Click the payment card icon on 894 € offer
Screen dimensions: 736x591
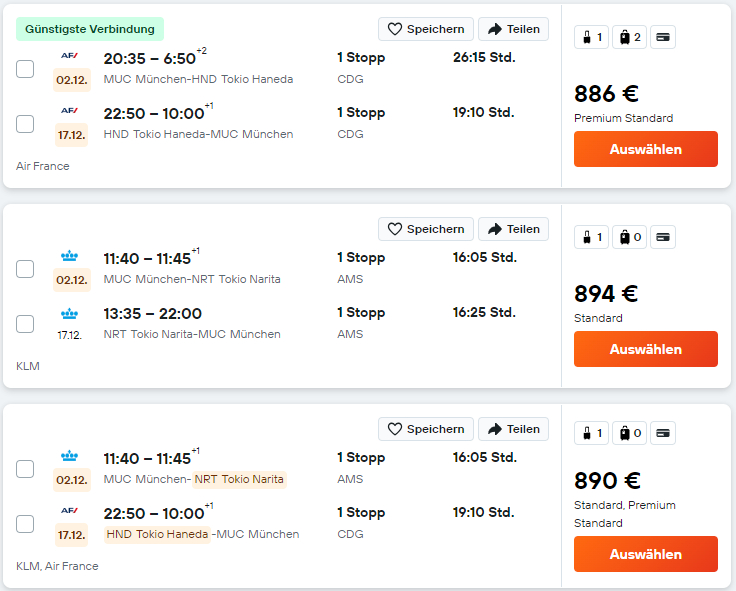[662, 237]
